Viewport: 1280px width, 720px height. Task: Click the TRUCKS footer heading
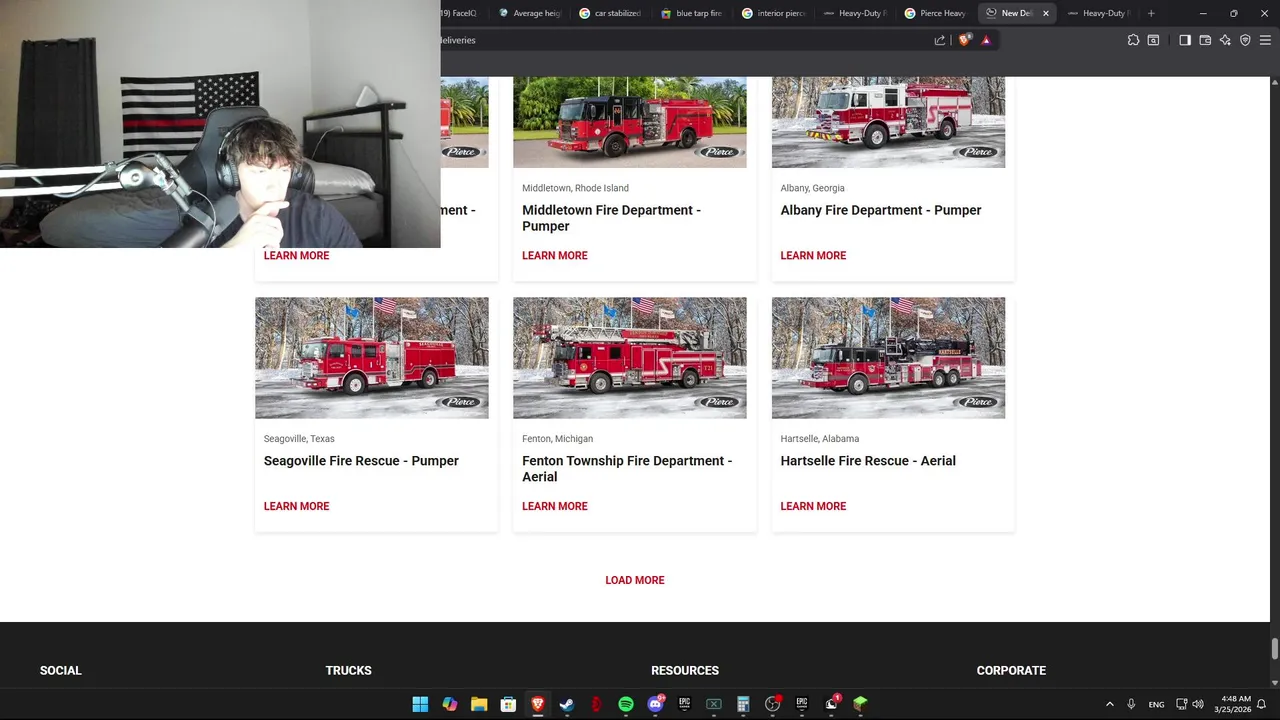[x=348, y=671]
